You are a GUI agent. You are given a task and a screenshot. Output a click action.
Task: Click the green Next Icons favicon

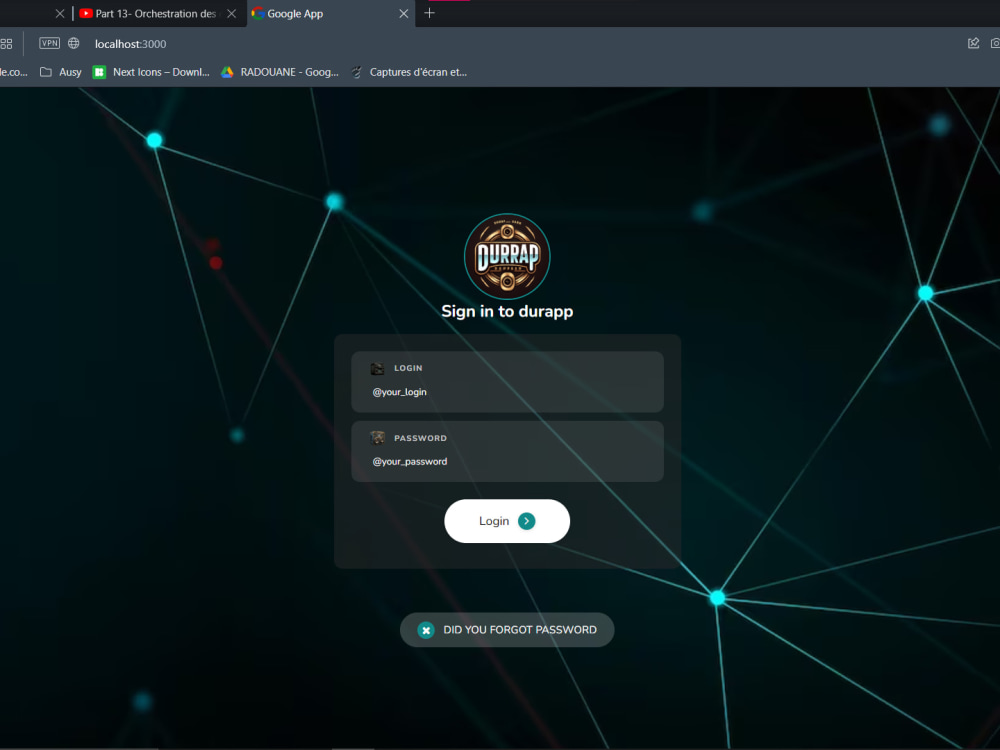coord(99,72)
